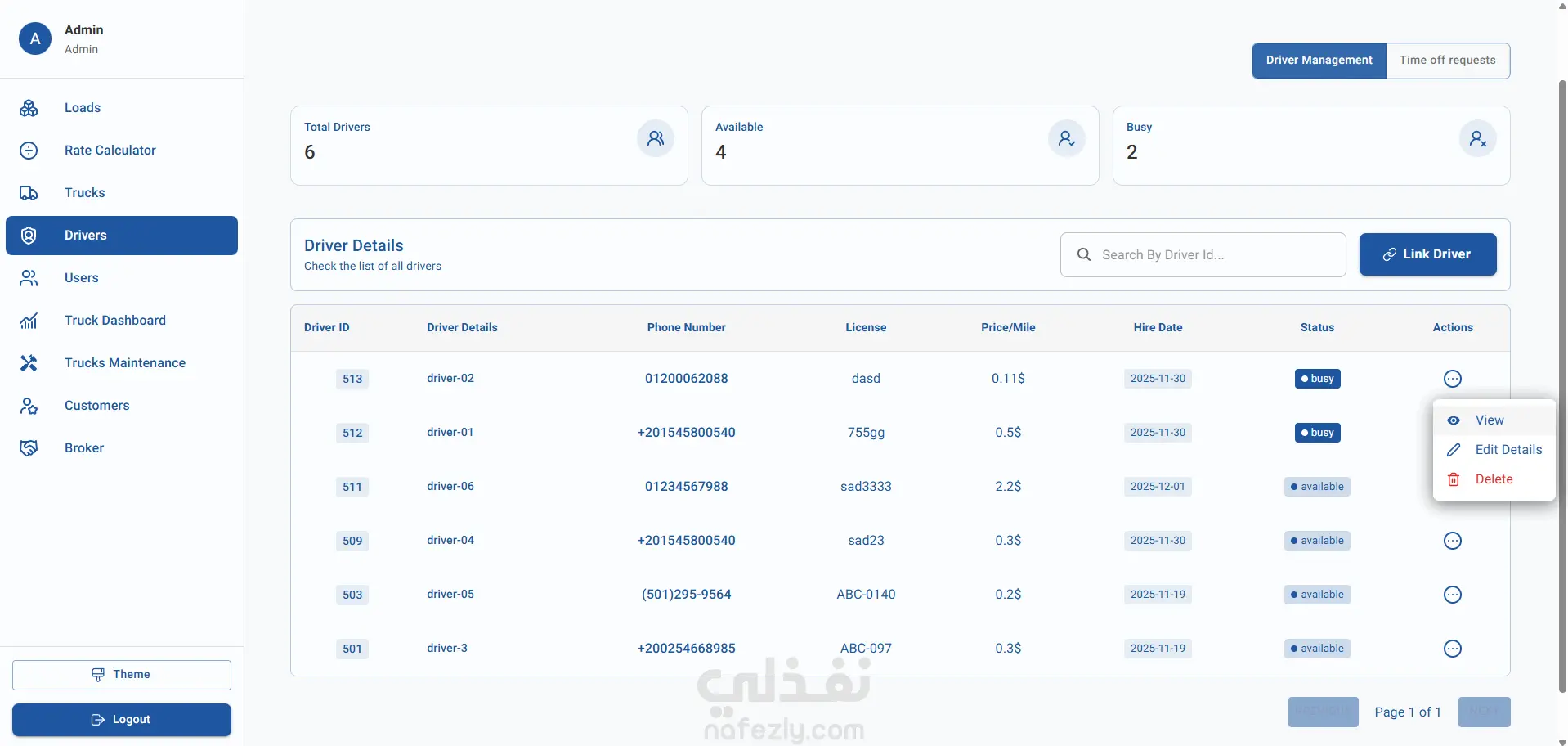
Task: Click the Admin avatar circle
Action: tap(35, 38)
